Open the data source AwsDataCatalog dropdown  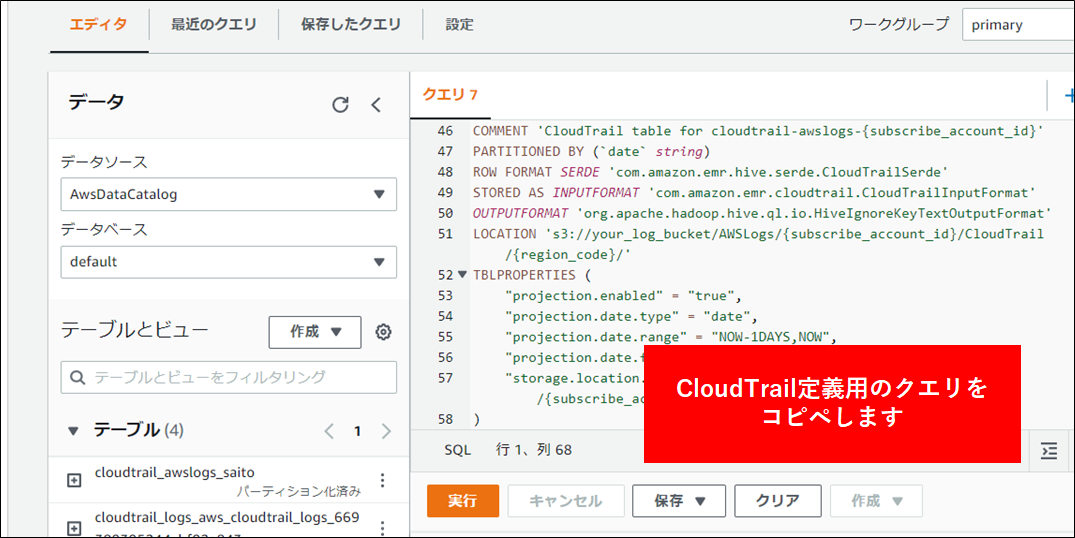[x=228, y=194]
